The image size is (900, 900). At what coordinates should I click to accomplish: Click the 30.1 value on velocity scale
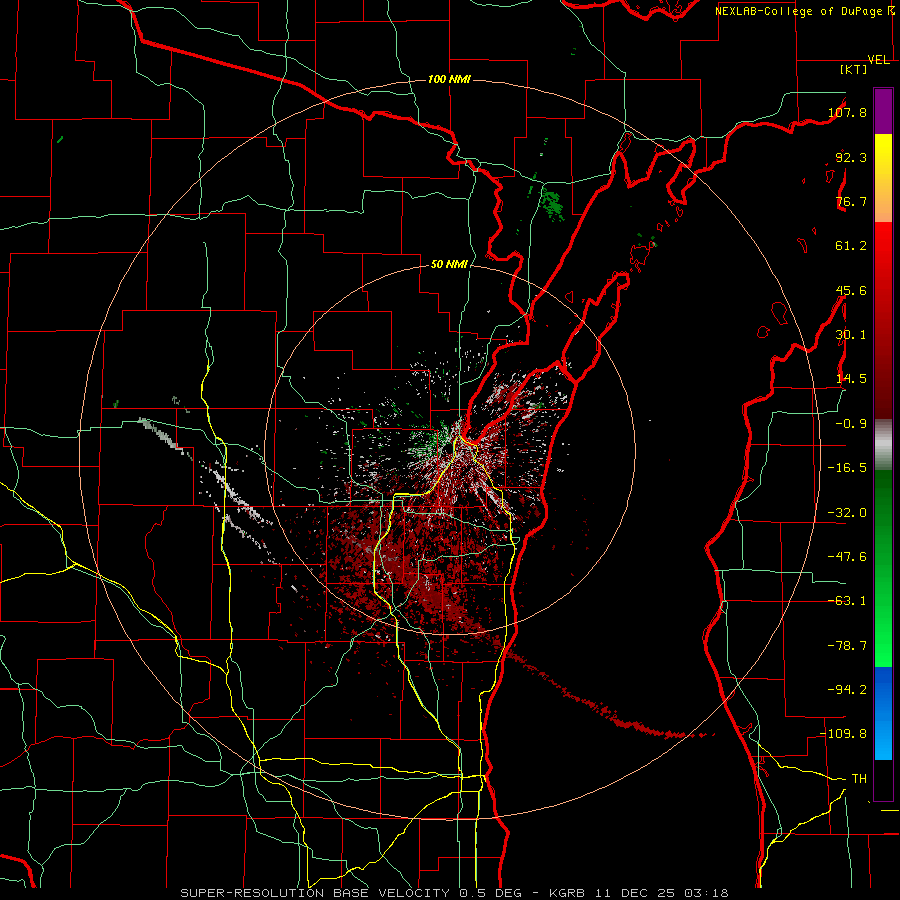click(x=851, y=335)
